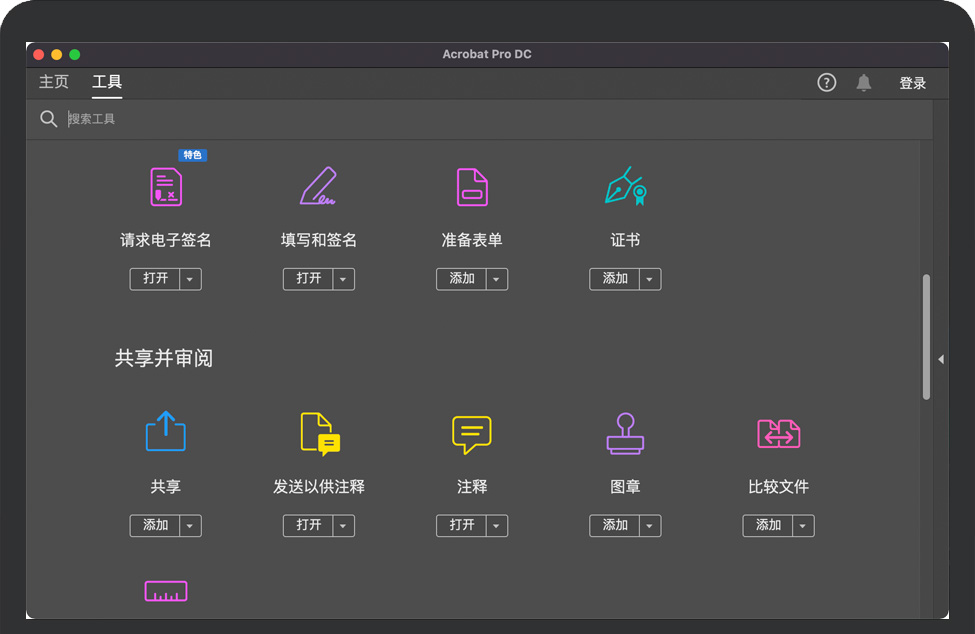Click the 共享 share icon
The image size is (975, 634).
(x=166, y=432)
